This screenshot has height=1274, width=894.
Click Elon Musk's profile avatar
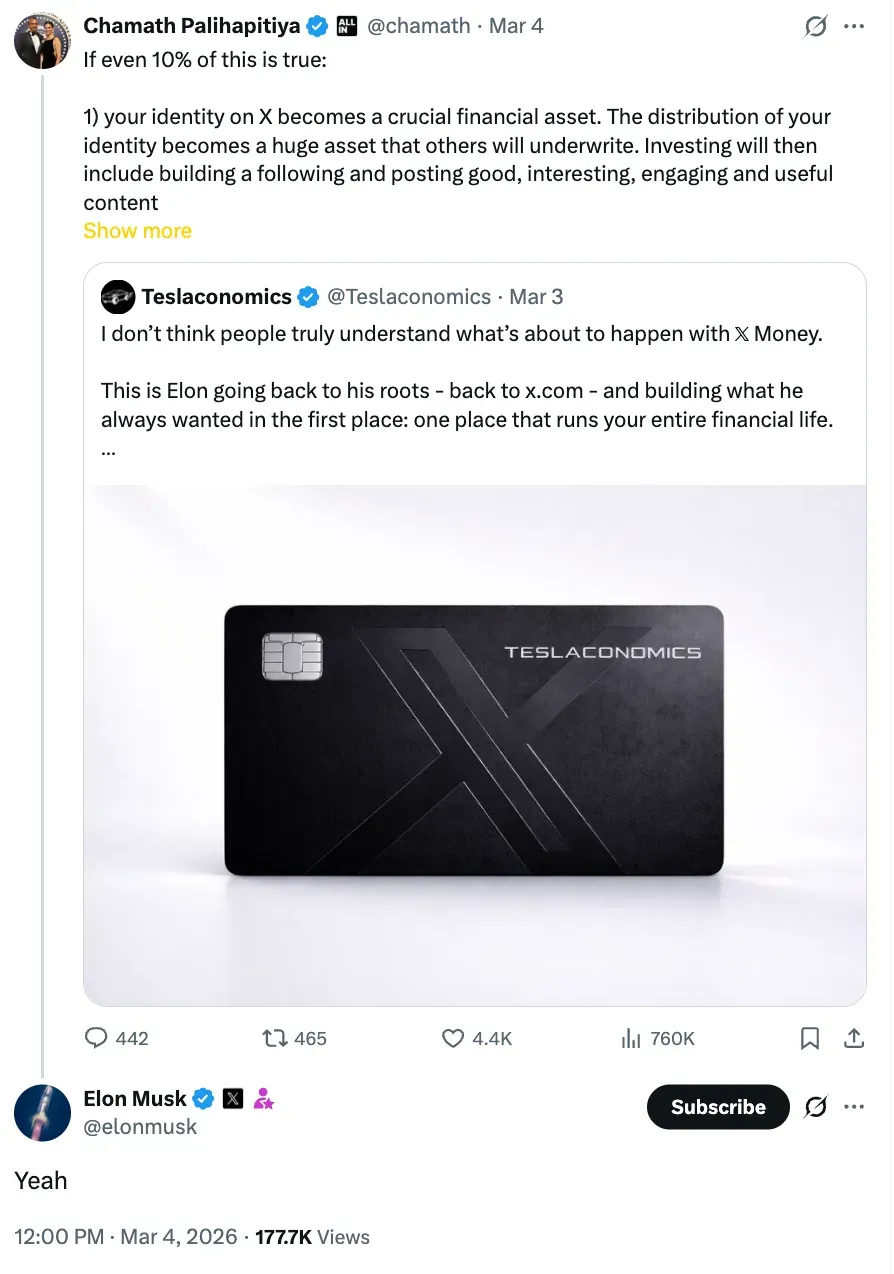(41, 1112)
